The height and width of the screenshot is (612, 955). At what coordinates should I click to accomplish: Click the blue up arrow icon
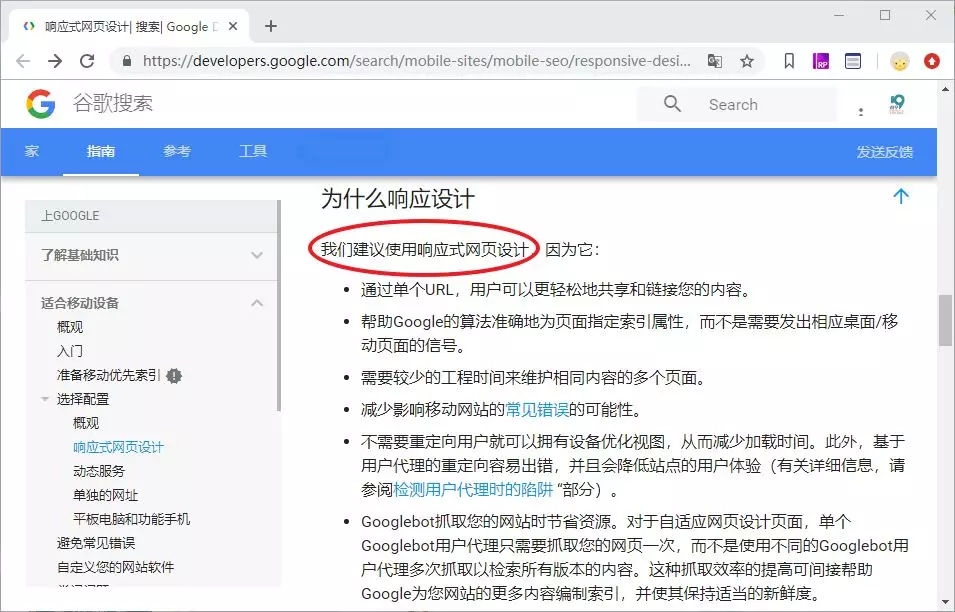click(x=901, y=196)
